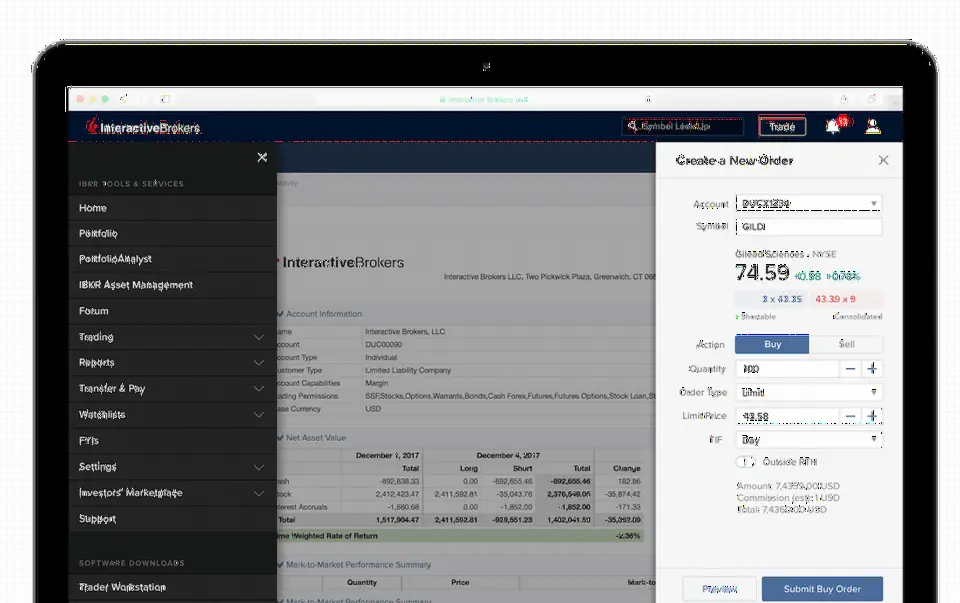960x603 pixels.
Task: Click the Preview button
Action: pos(719,589)
